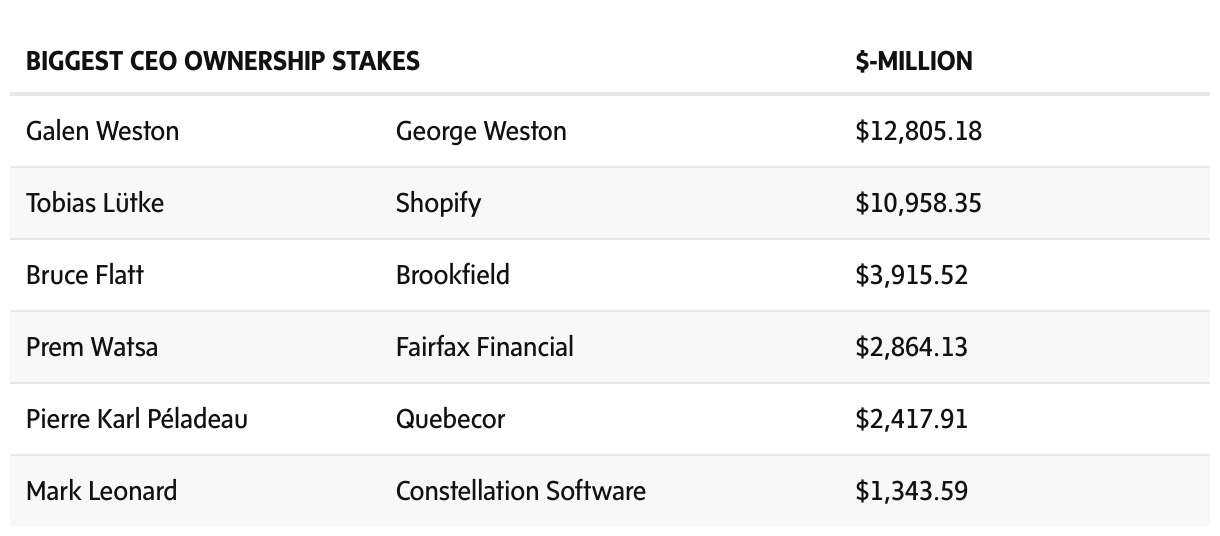Click the Quebecor company cell
This screenshot has width=1220, height=536.
click(450, 418)
